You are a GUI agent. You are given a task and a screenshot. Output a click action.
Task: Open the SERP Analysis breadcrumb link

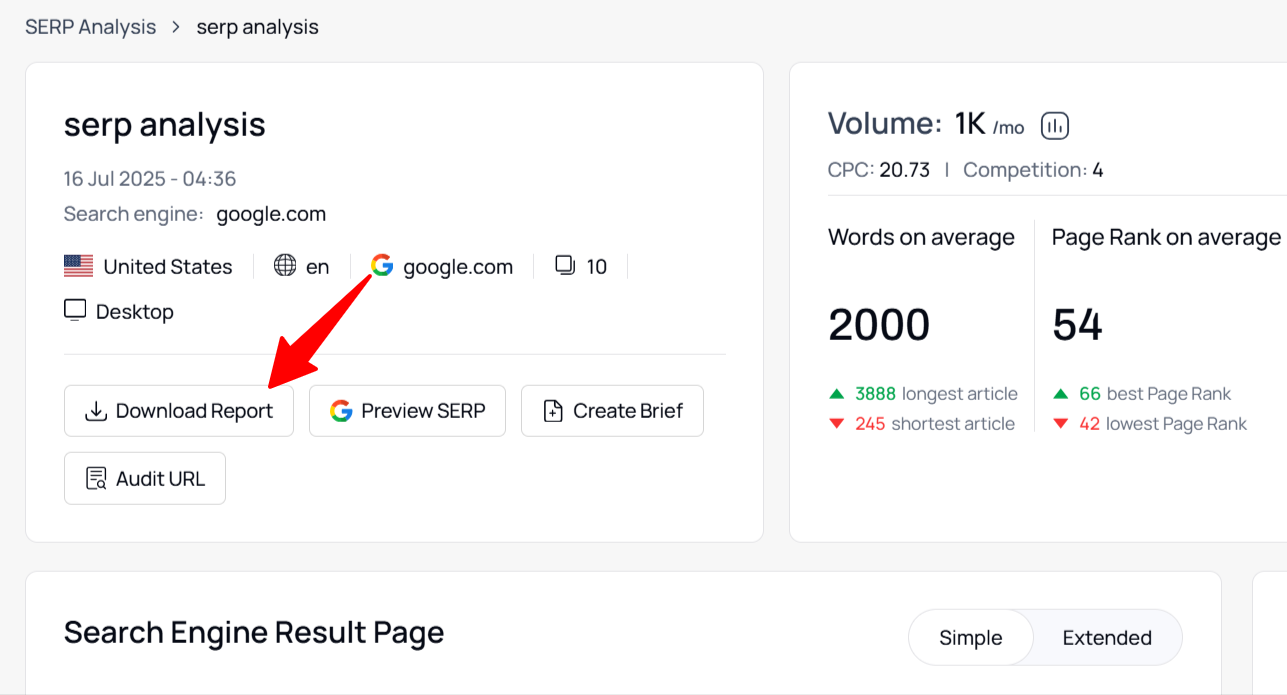[90, 27]
